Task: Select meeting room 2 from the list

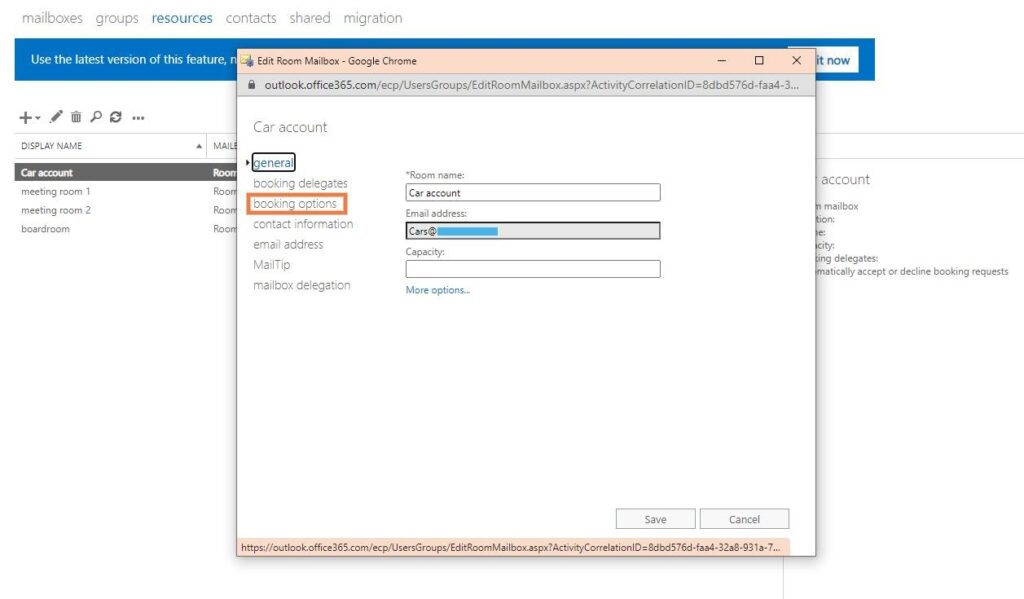Action: pos(55,210)
